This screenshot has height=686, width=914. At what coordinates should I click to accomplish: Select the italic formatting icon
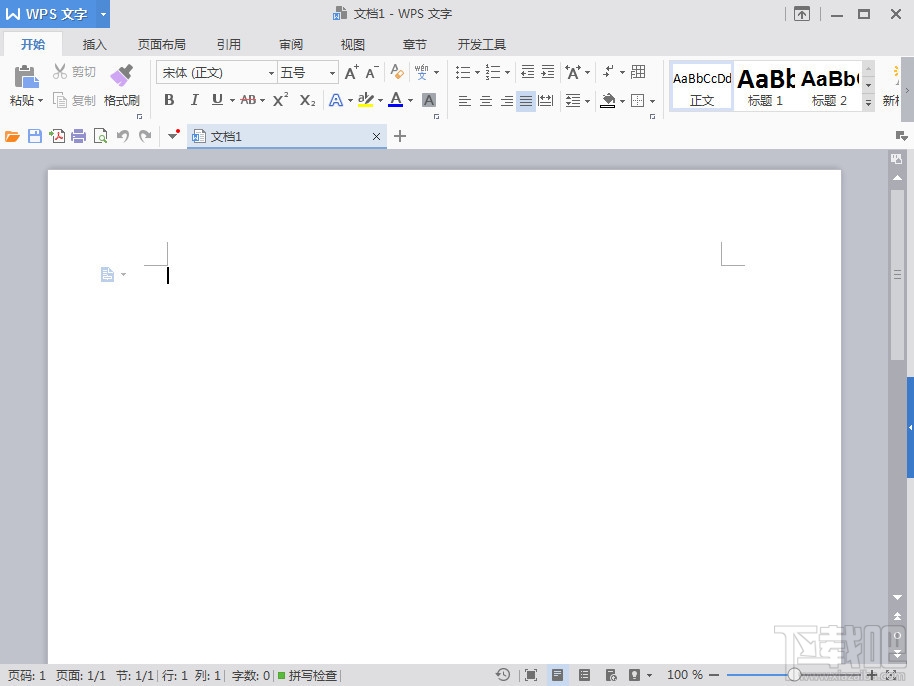[195, 100]
